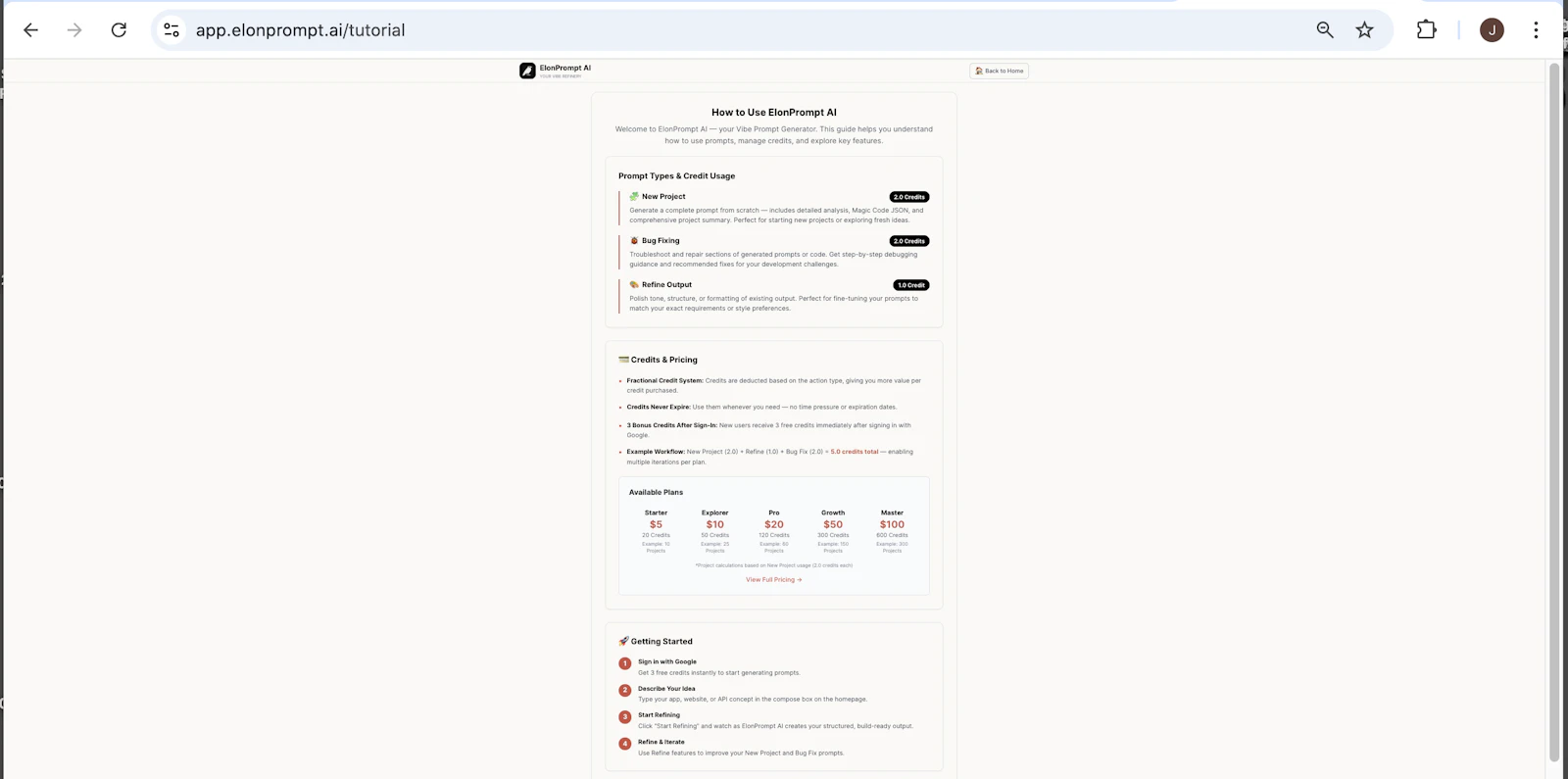Viewport: 1568px width, 779px height.
Task: Open the View Full Pricing link
Action: pyautogui.click(x=774, y=580)
